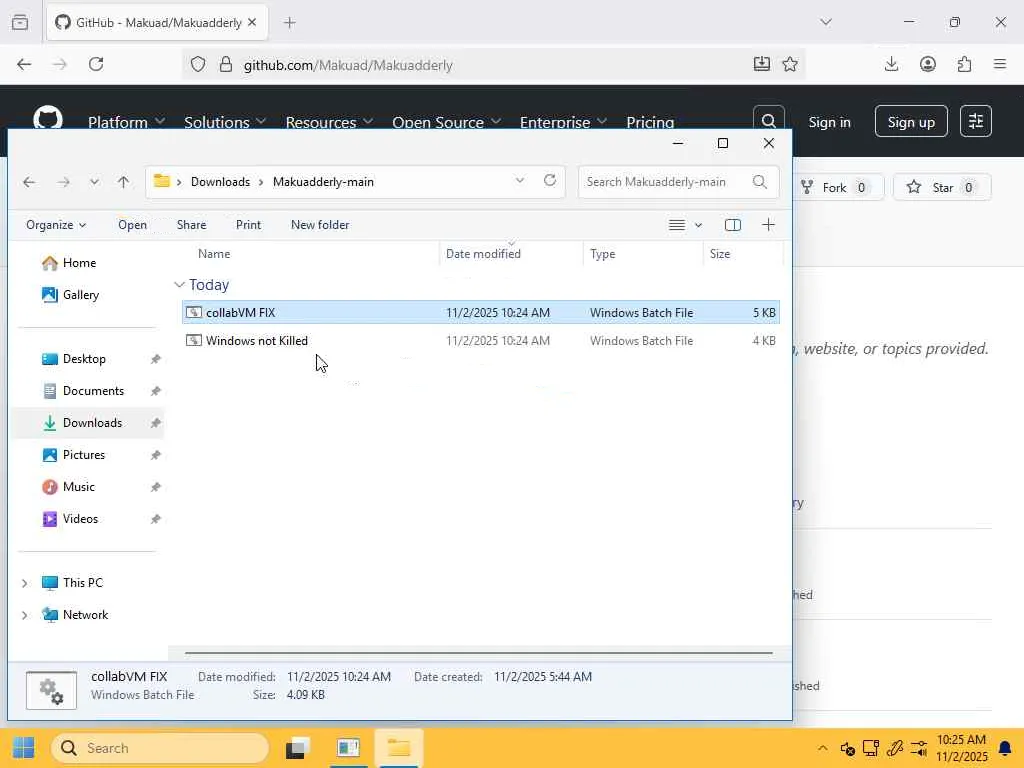Bookmark this page with the star icon
Viewport: 1024px width, 768px height.
coord(790,64)
